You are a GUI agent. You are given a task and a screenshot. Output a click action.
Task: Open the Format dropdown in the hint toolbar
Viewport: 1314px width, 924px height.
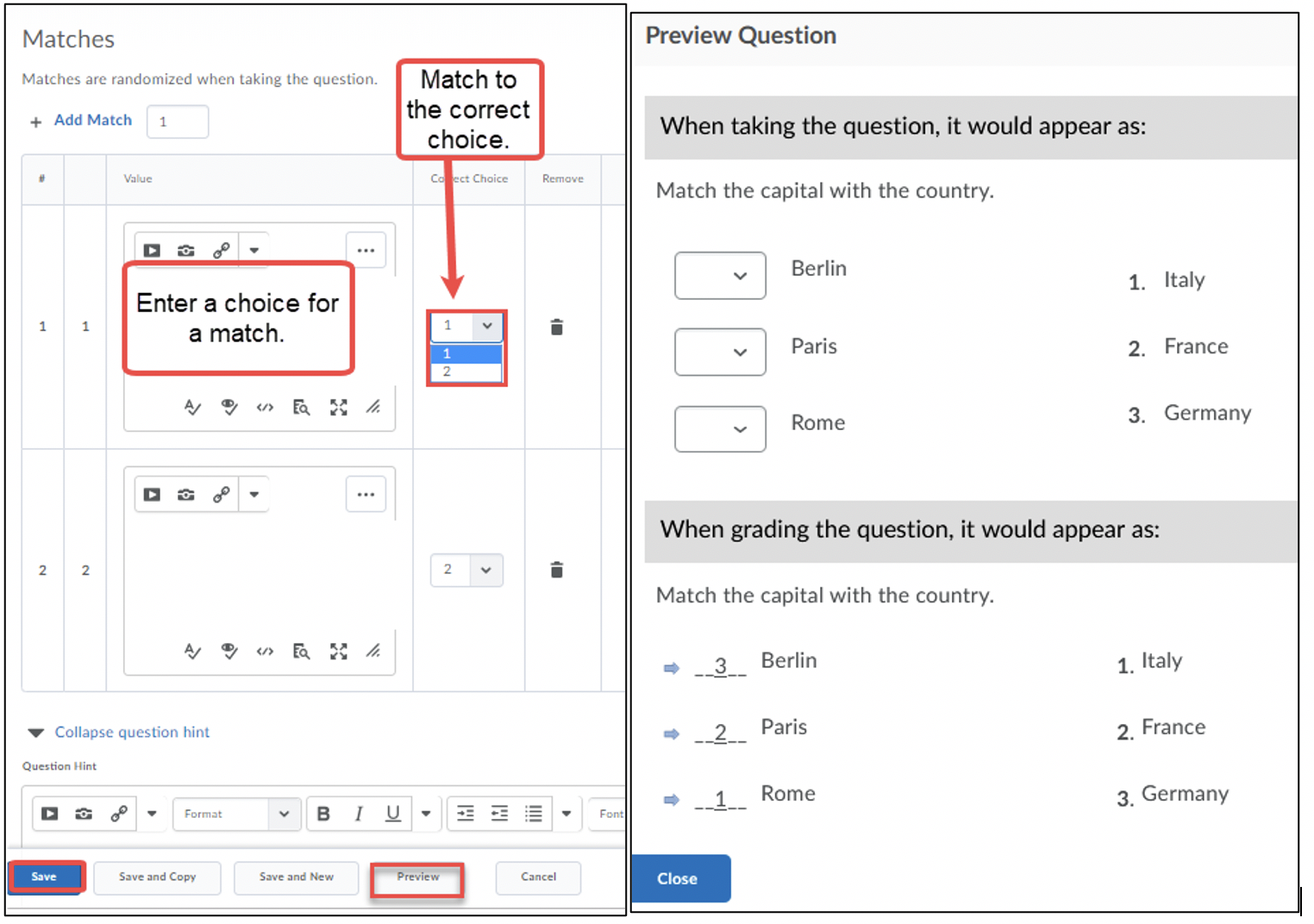236,814
